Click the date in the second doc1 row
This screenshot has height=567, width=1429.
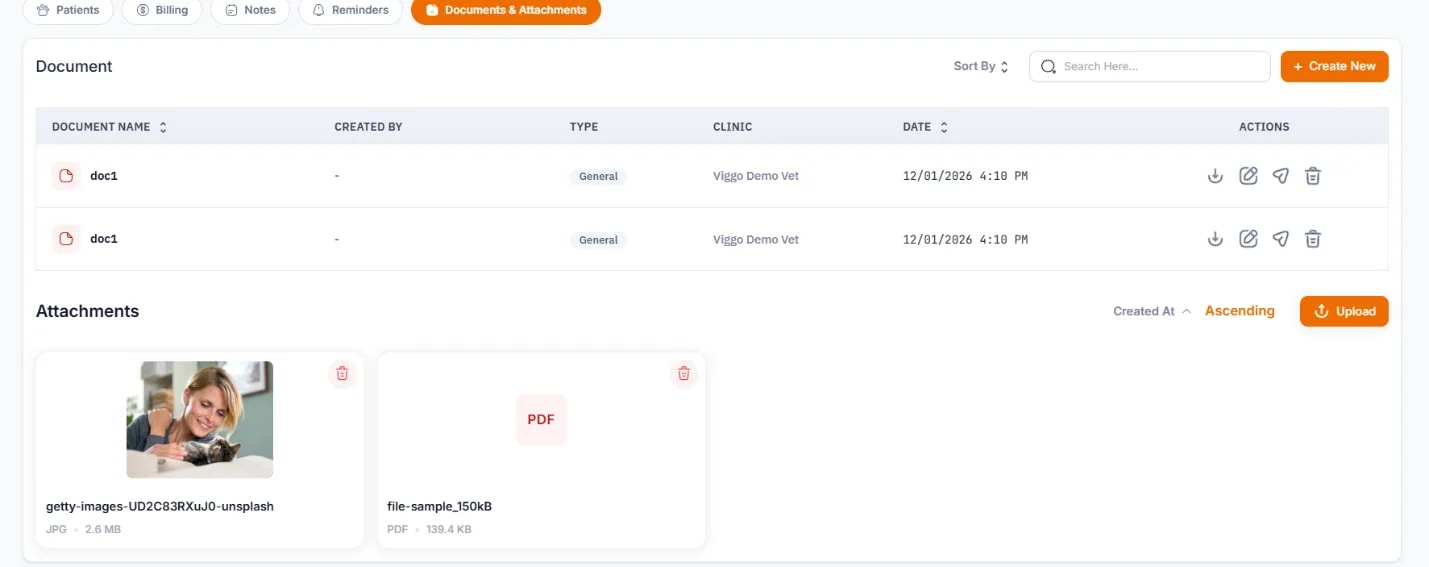[965, 240]
